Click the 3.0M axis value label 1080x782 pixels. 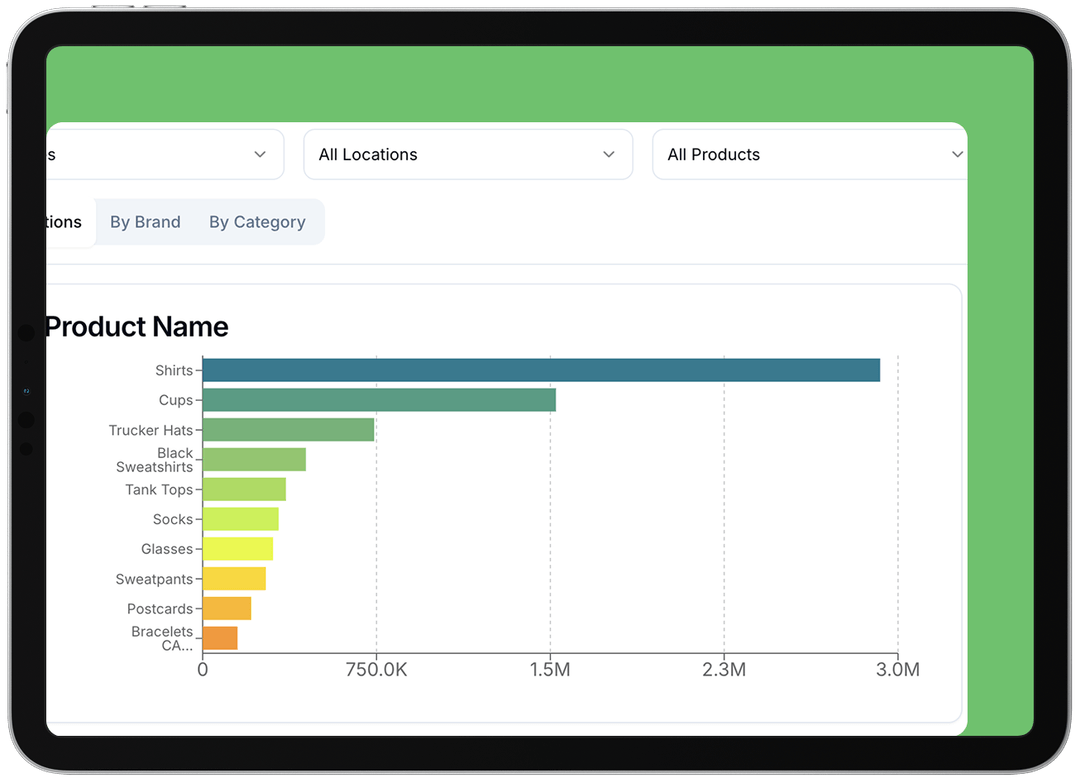pos(899,670)
